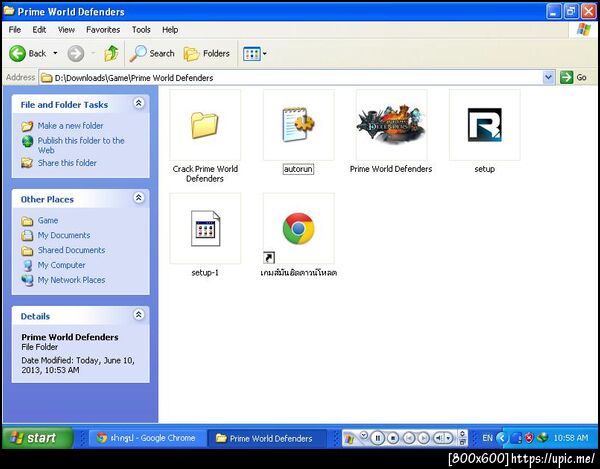This screenshot has width=600, height=469.
Task: Collapse the File and Folder Tasks panel
Action: (x=139, y=103)
